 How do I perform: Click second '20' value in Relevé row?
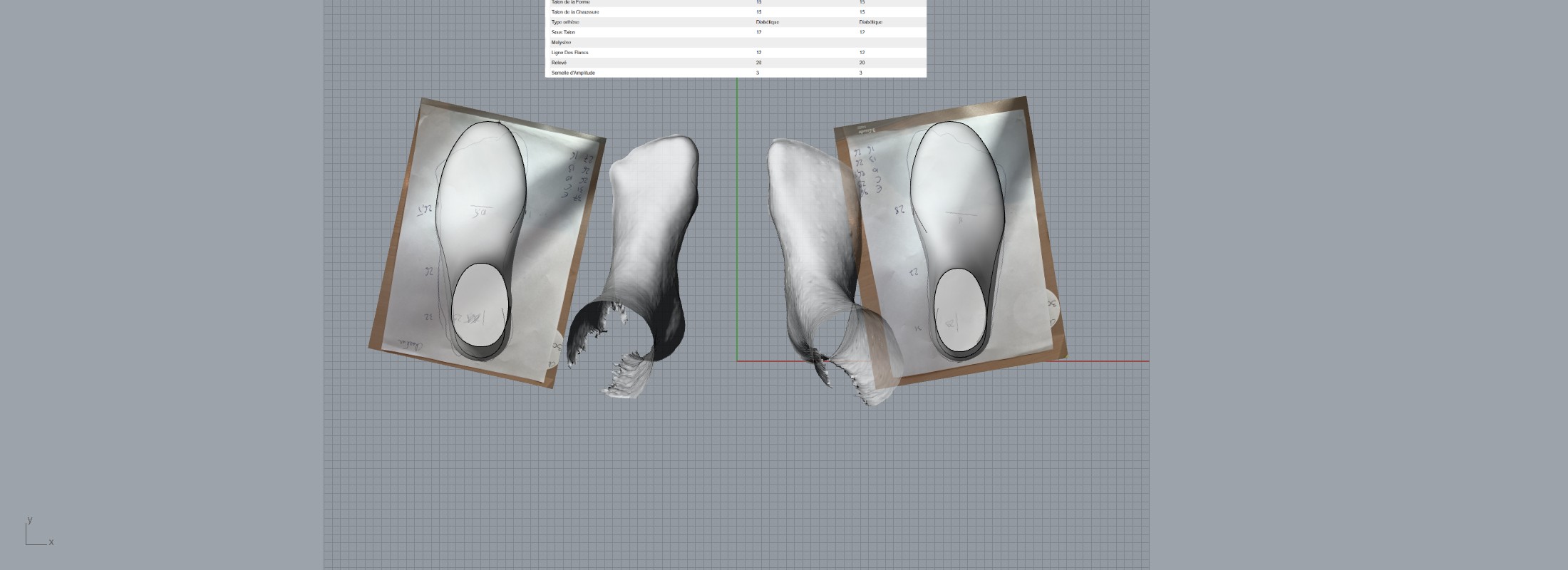862,63
